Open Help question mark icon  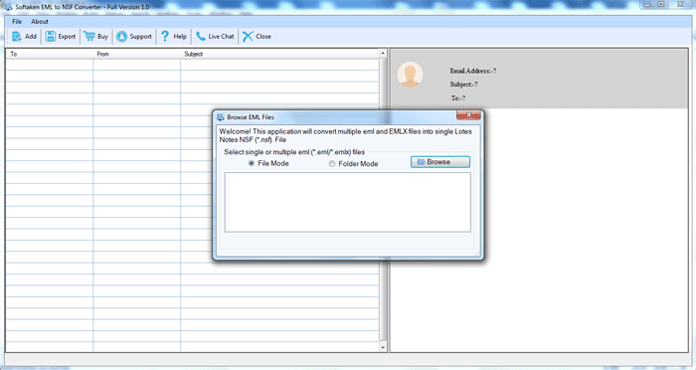click(165, 36)
